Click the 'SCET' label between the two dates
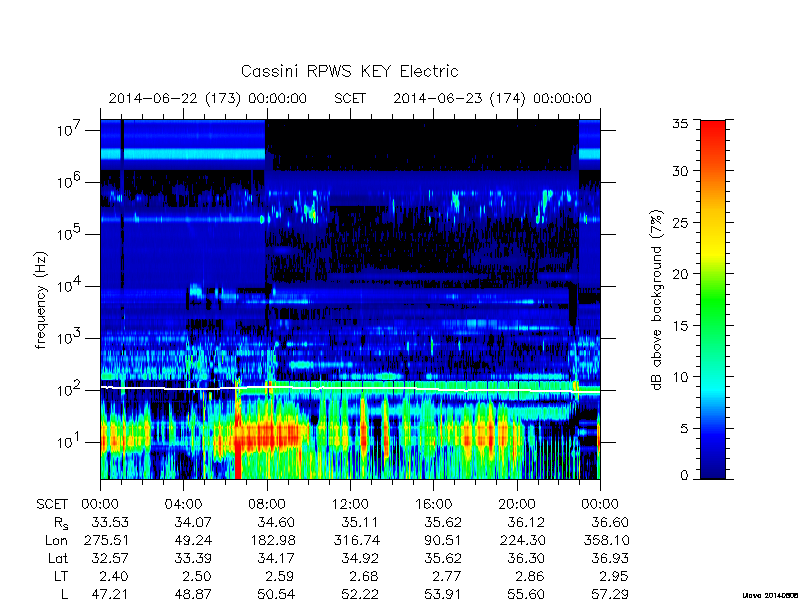 (x=350, y=98)
